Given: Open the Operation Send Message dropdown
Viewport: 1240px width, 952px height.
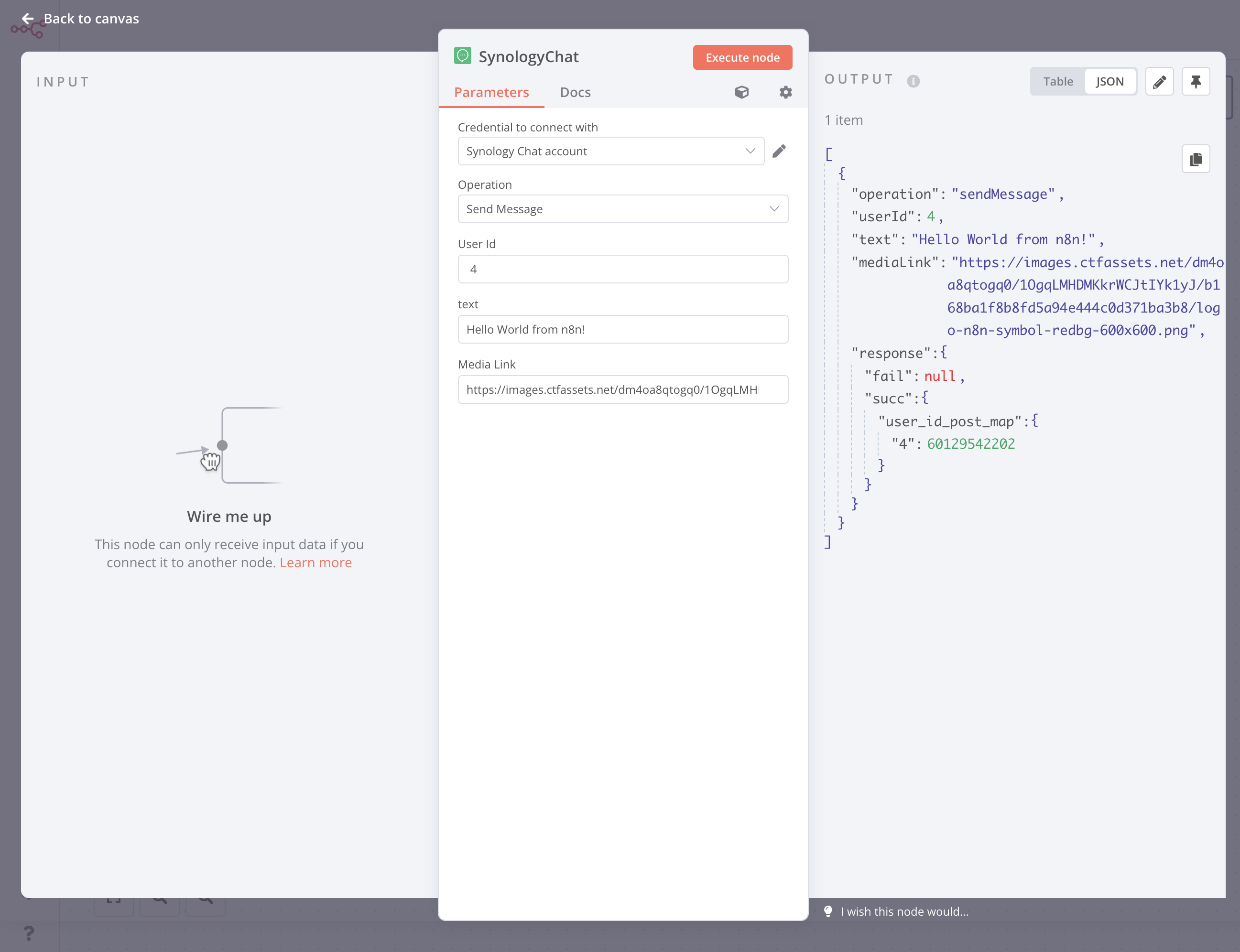Looking at the screenshot, I should pyautogui.click(x=622, y=209).
